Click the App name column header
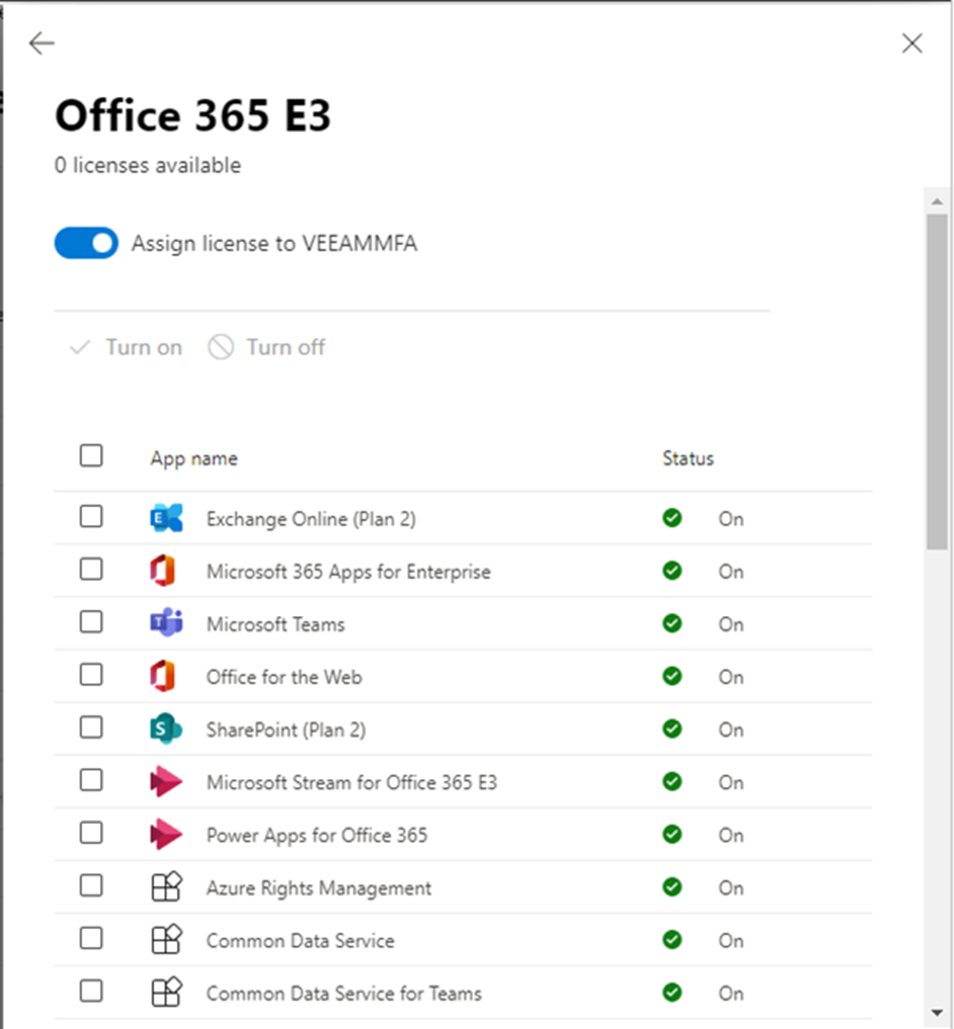This screenshot has height=1029, width=954. pos(194,458)
